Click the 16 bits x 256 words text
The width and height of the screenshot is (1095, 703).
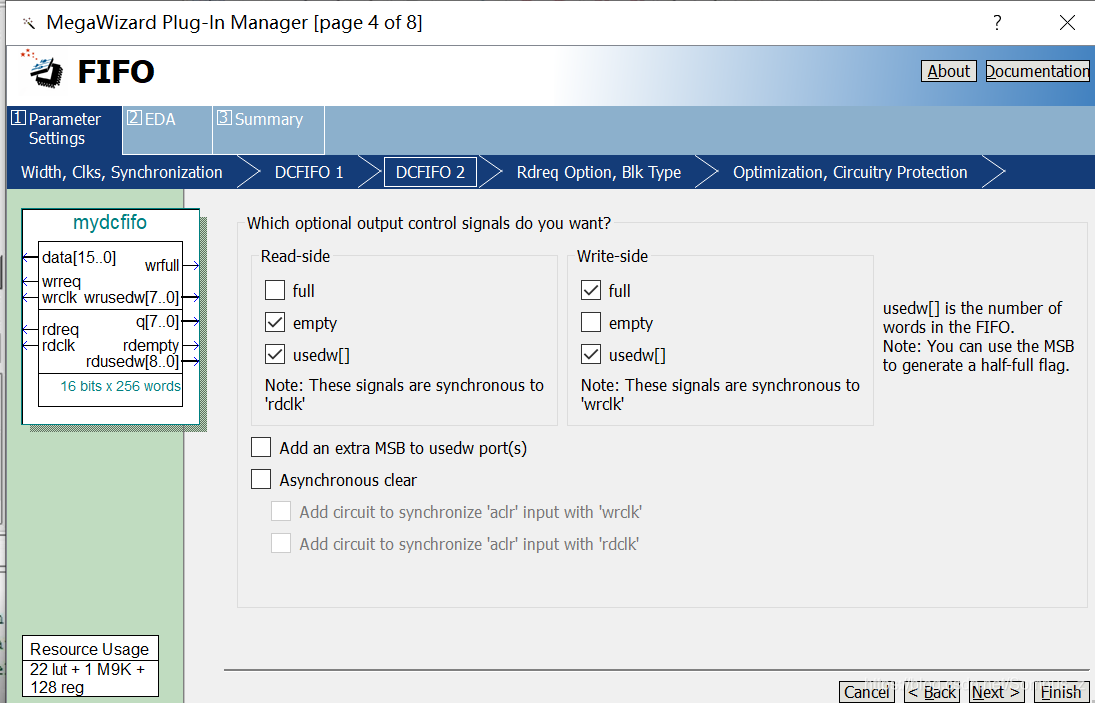point(120,386)
